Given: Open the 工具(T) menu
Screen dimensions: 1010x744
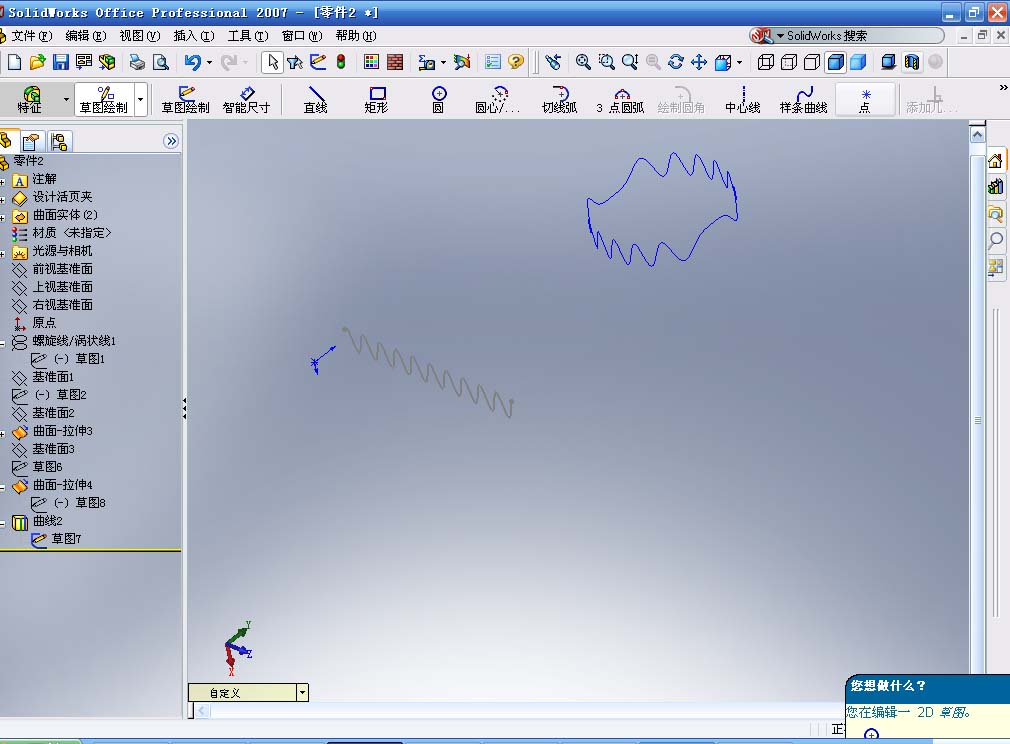Looking at the screenshot, I should pos(248,35).
